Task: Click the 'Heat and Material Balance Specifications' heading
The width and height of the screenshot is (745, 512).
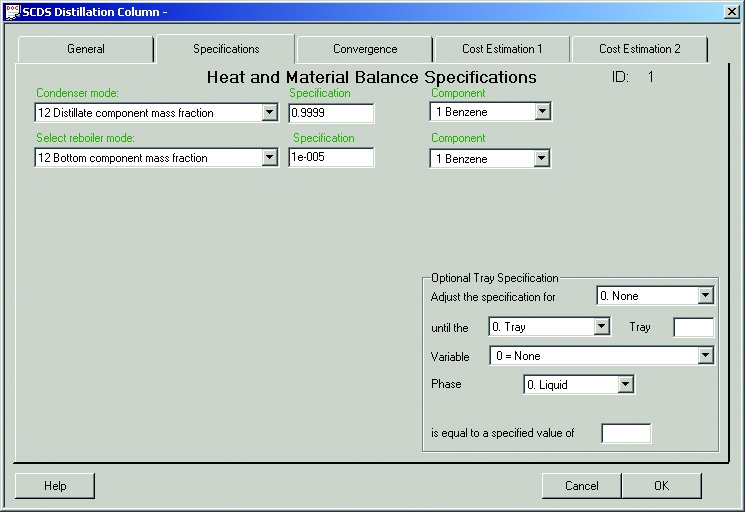Action: [x=372, y=77]
